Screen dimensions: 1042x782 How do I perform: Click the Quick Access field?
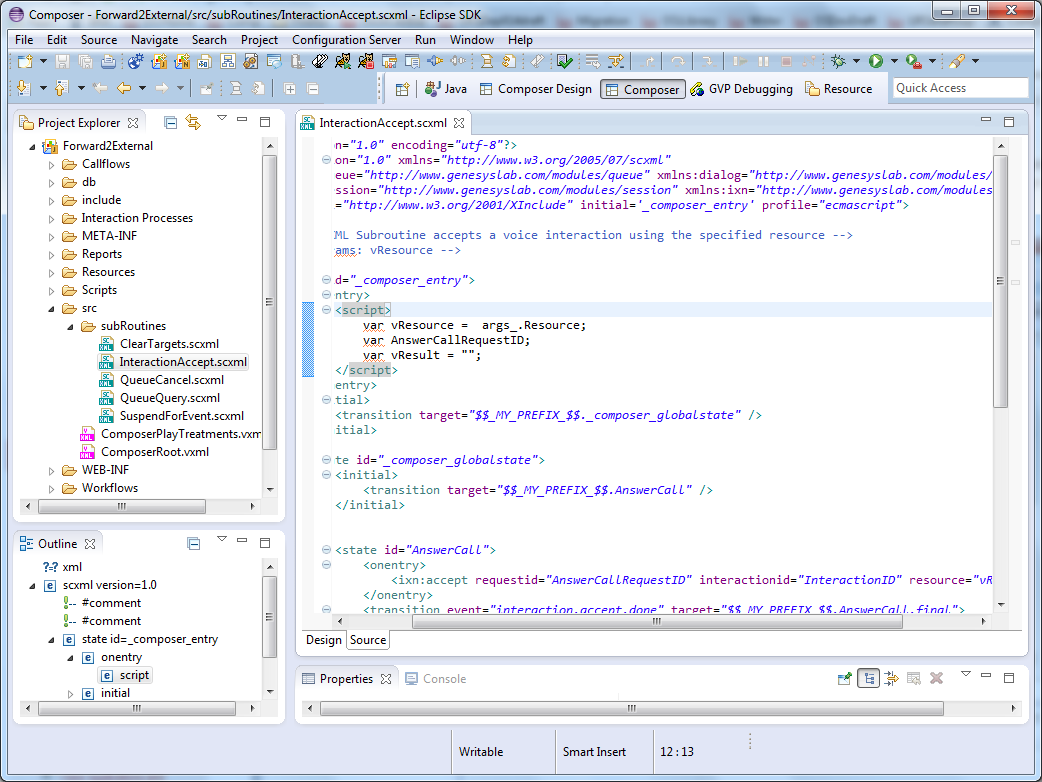point(960,88)
